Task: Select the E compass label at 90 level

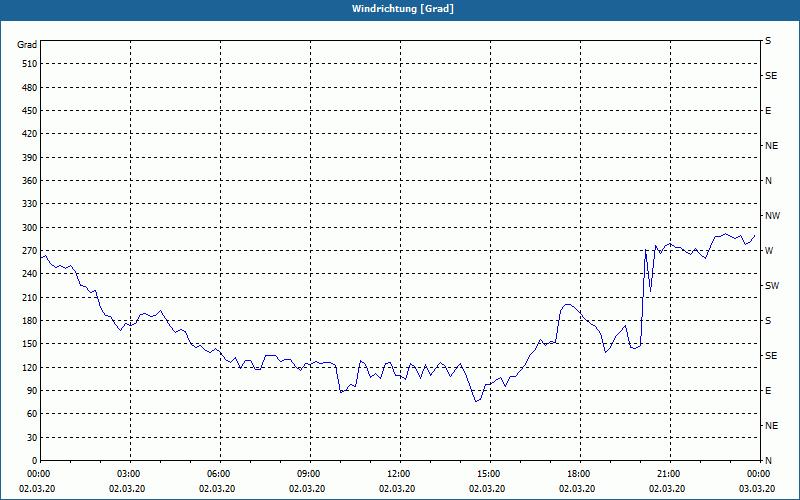Action: (x=768, y=391)
